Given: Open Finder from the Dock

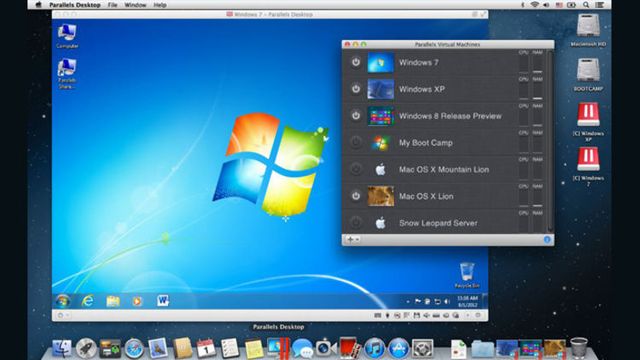Looking at the screenshot, I should point(62,348).
